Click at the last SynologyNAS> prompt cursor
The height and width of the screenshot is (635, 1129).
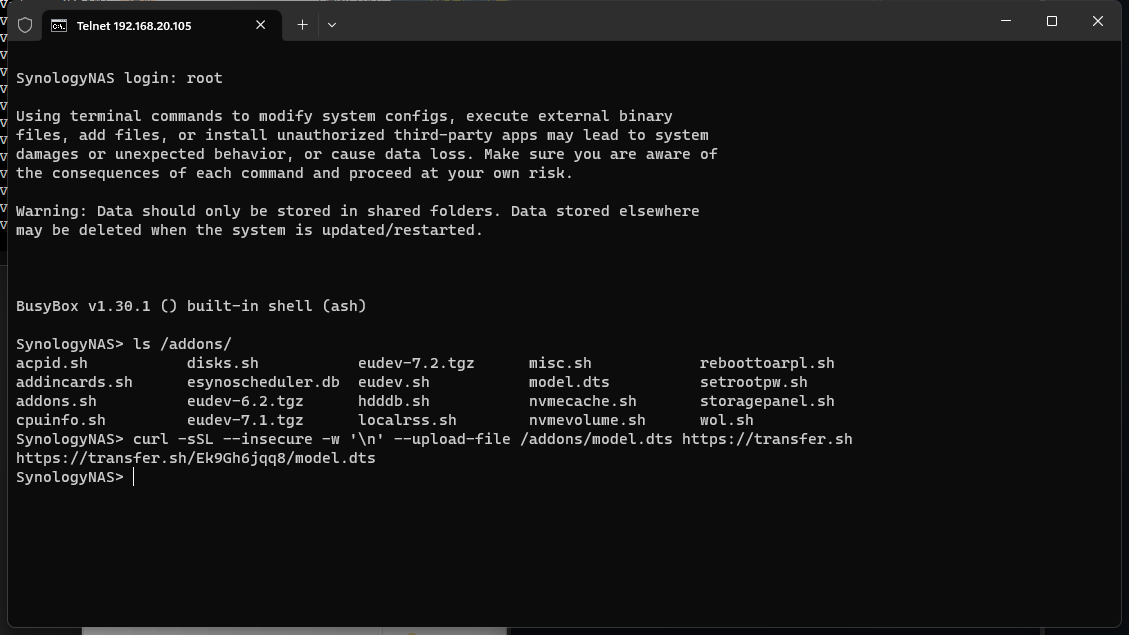coord(133,477)
